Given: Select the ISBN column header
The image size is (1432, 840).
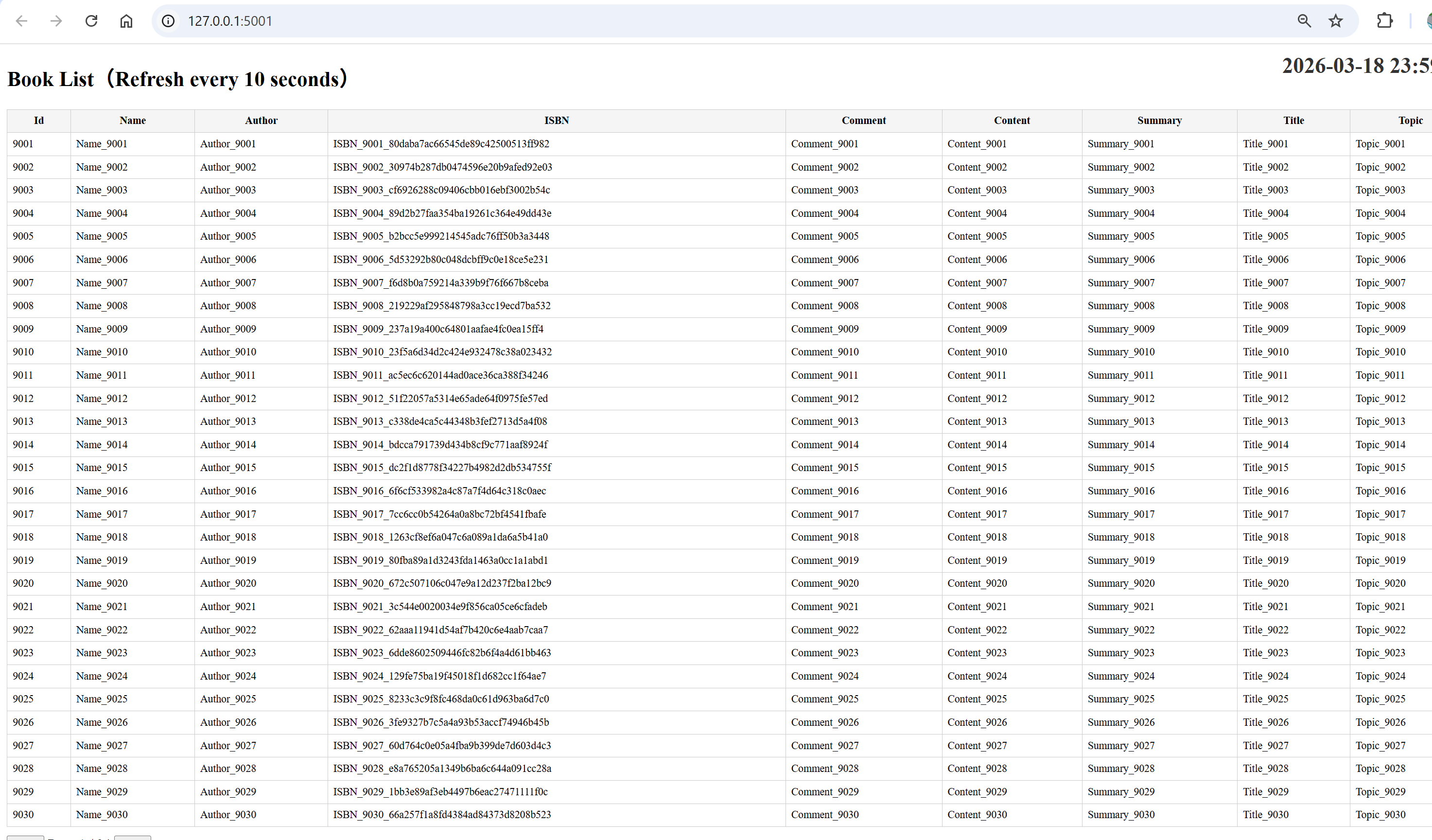Looking at the screenshot, I should pos(556,121).
